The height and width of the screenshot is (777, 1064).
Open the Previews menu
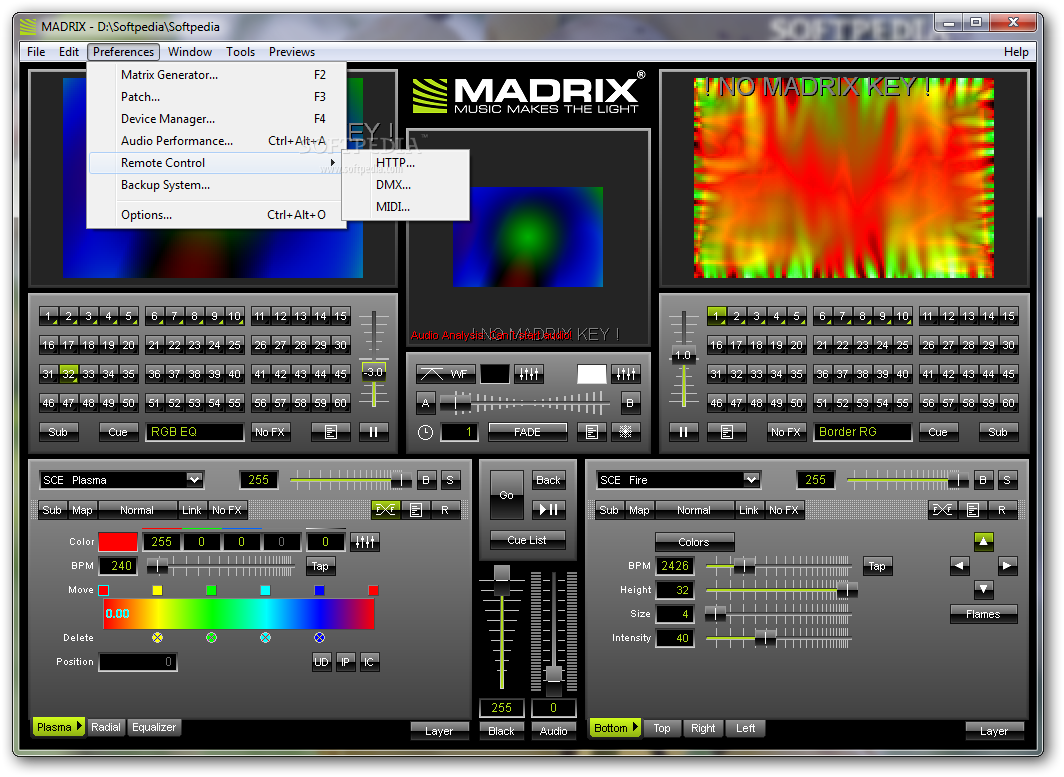[x=292, y=52]
